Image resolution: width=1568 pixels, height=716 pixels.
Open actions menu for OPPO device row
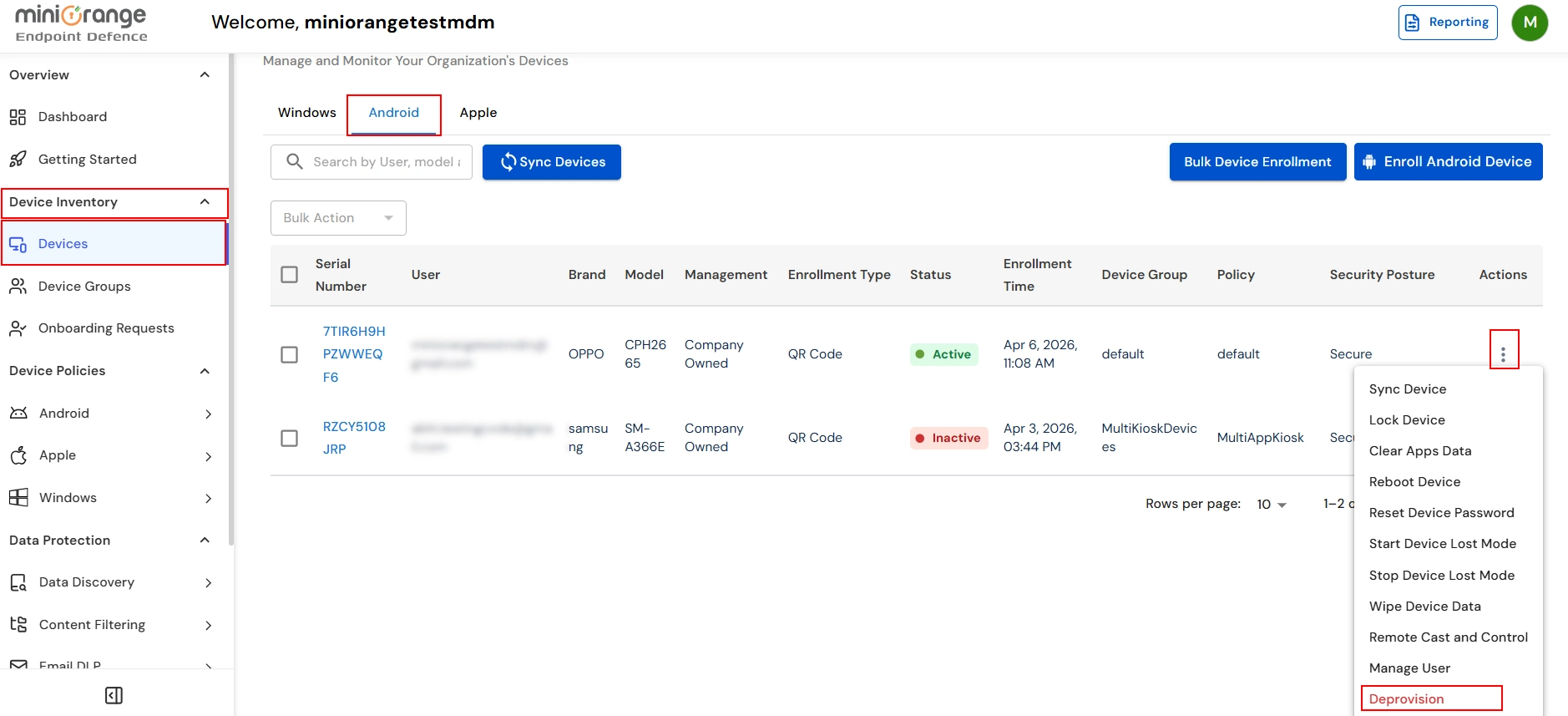tap(1503, 354)
